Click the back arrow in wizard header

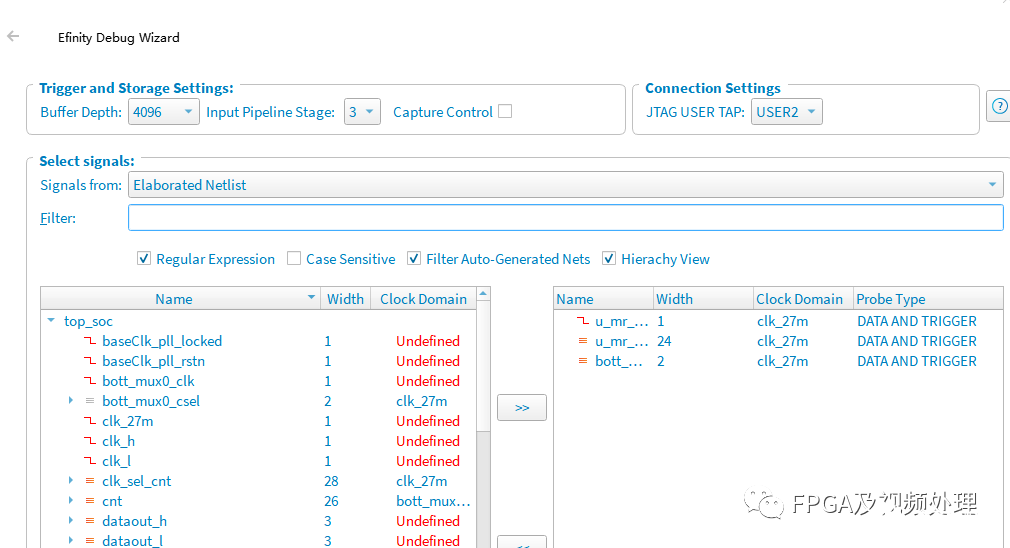(13, 36)
